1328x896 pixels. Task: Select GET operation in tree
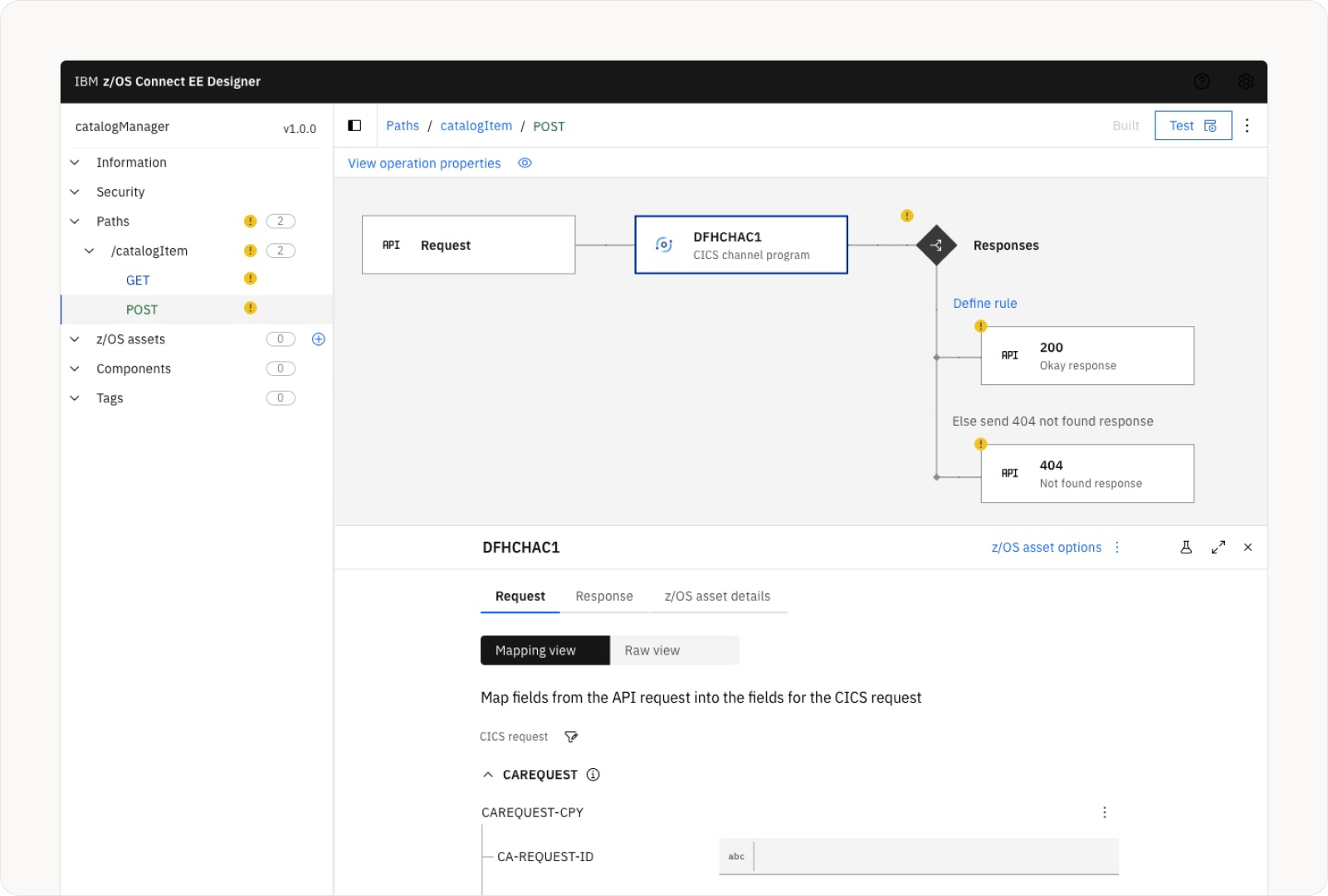[x=138, y=280]
